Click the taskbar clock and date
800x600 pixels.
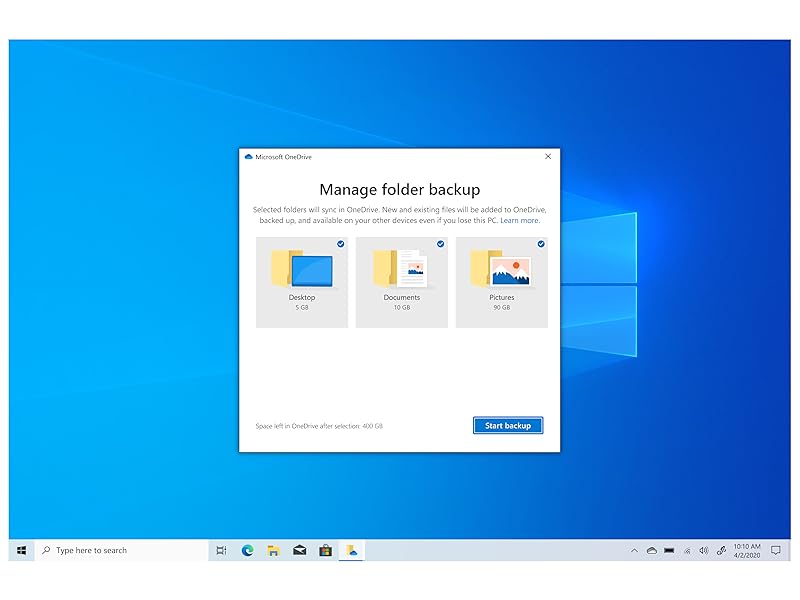tap(747, 550)
